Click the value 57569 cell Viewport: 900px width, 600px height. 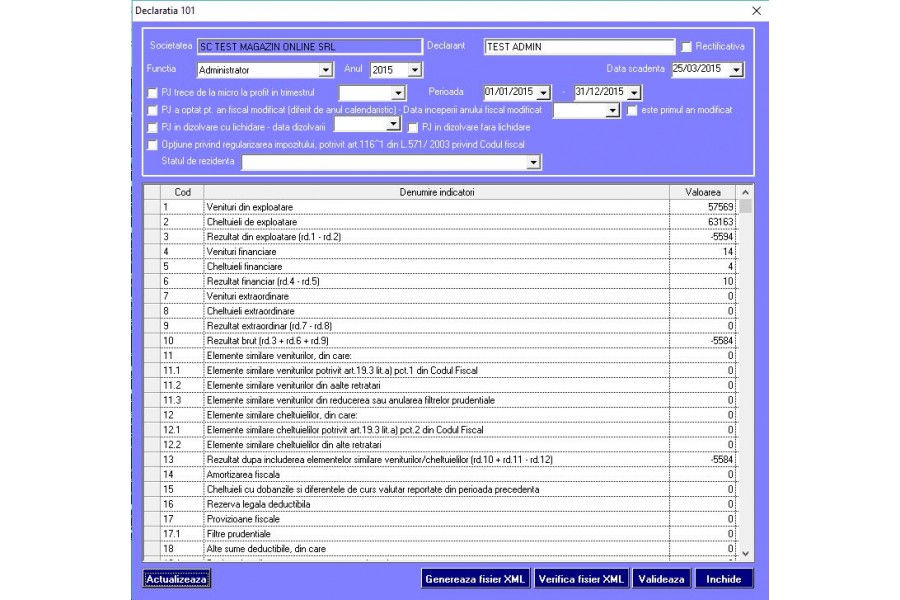703,207
